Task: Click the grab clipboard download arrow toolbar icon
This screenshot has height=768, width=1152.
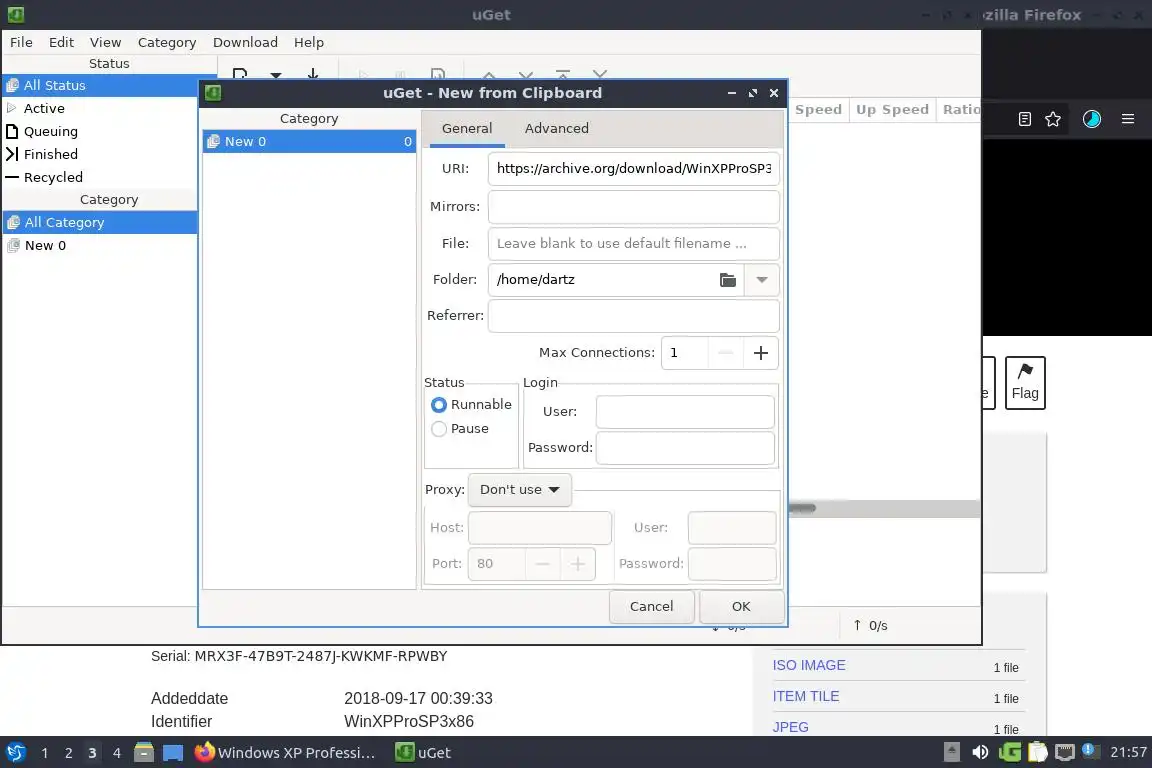Action: (x=312, y=73)
